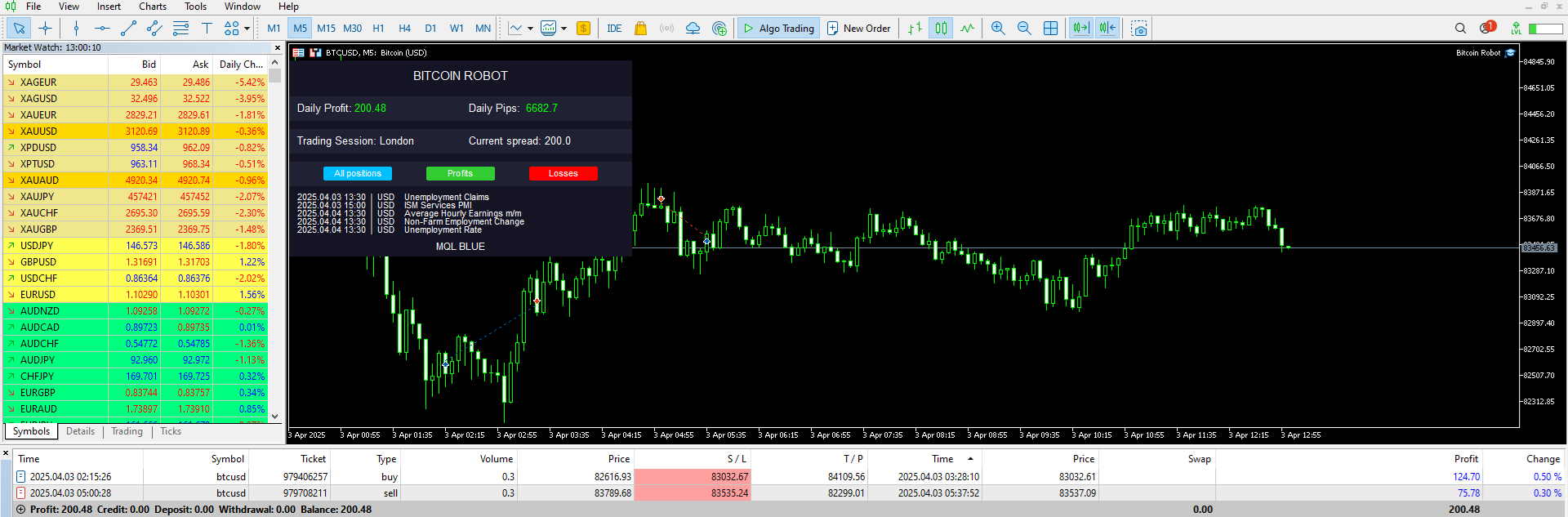The width and height of the screenshot is (1568, 517).
Task: Switch chart to D1 timeframe
Action: 430,29
